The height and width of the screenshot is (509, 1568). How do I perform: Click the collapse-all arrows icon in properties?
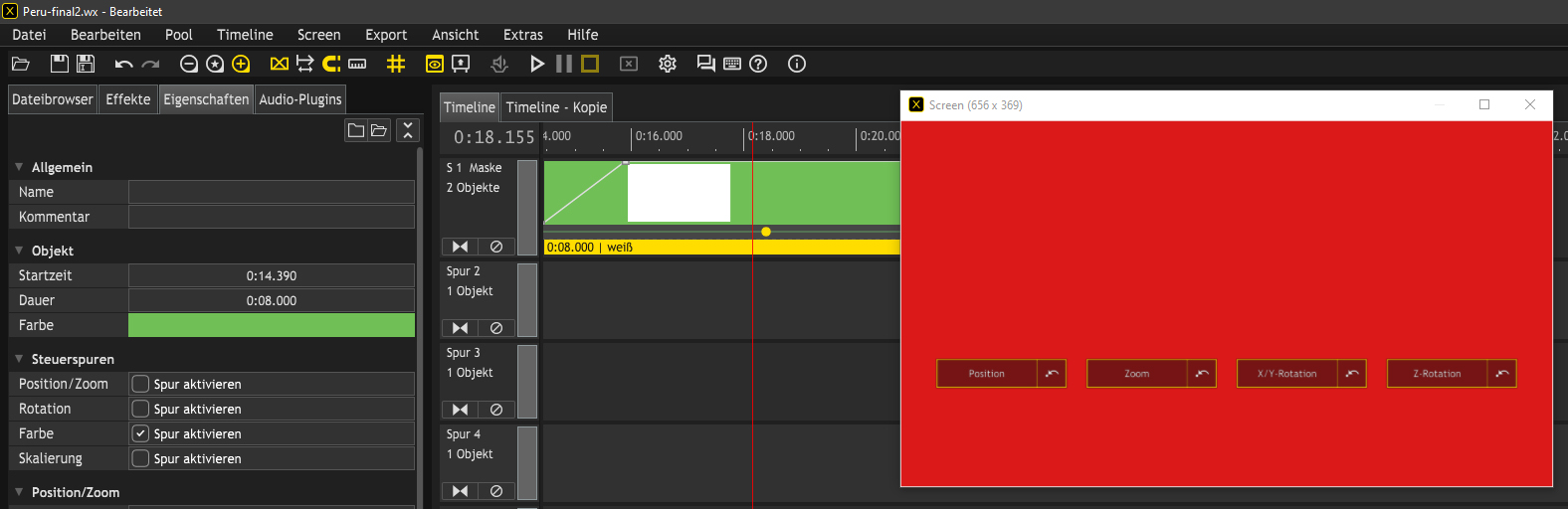click(408, 130)
